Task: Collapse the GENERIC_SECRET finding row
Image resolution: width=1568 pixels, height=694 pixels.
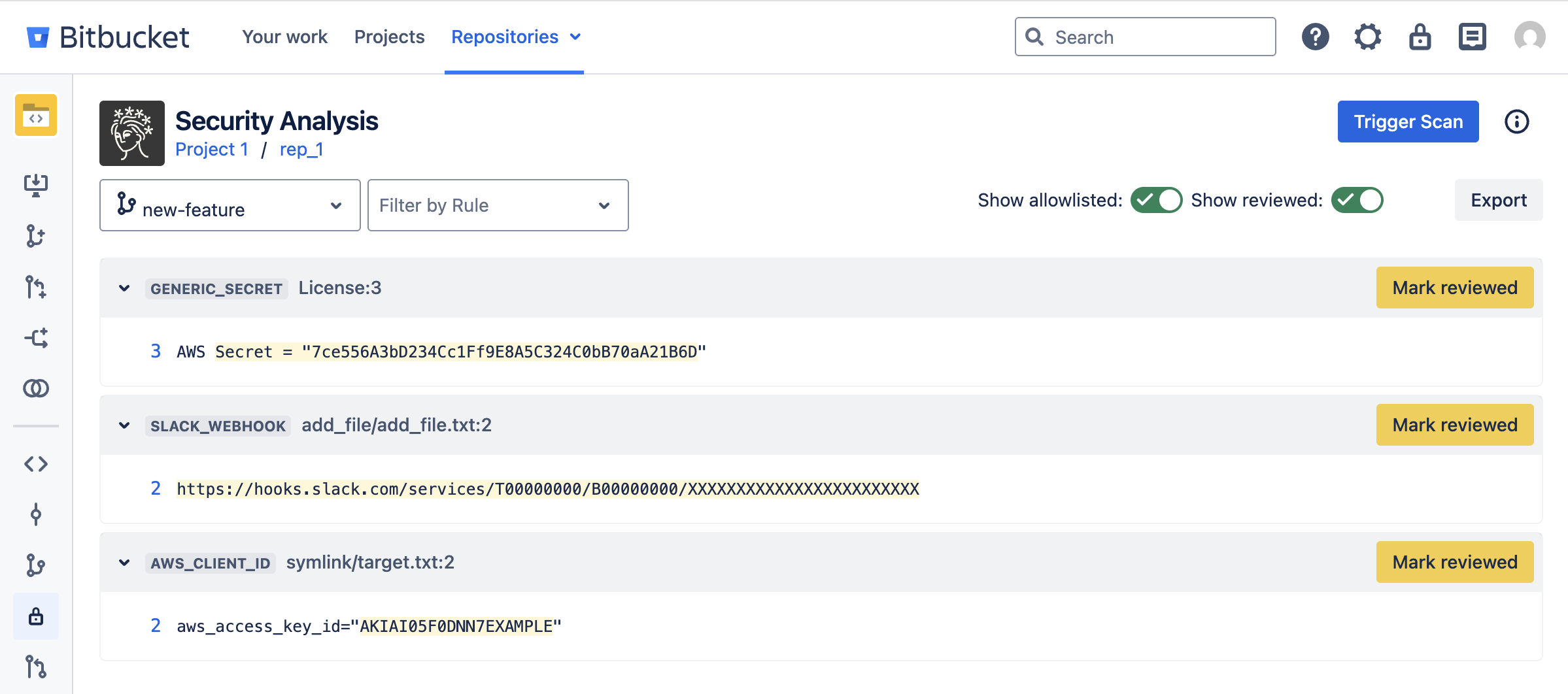Action: [x=124, y=288]
